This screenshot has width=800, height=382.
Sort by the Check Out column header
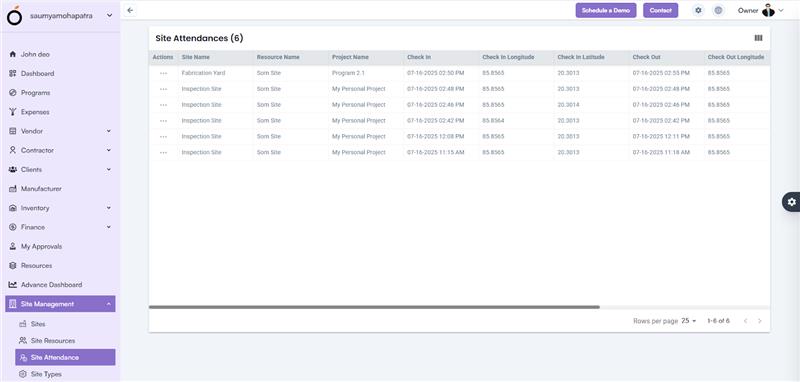[646, 57]
